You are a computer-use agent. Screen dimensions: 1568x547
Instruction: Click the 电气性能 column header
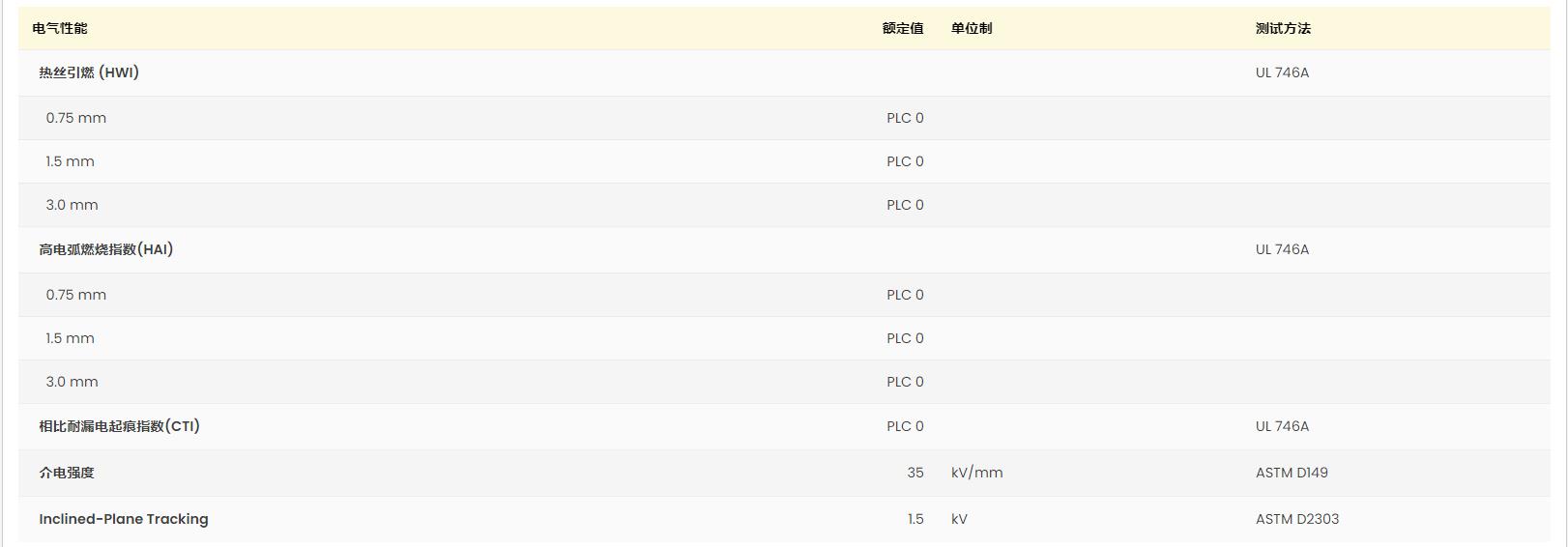pos(60,29)
